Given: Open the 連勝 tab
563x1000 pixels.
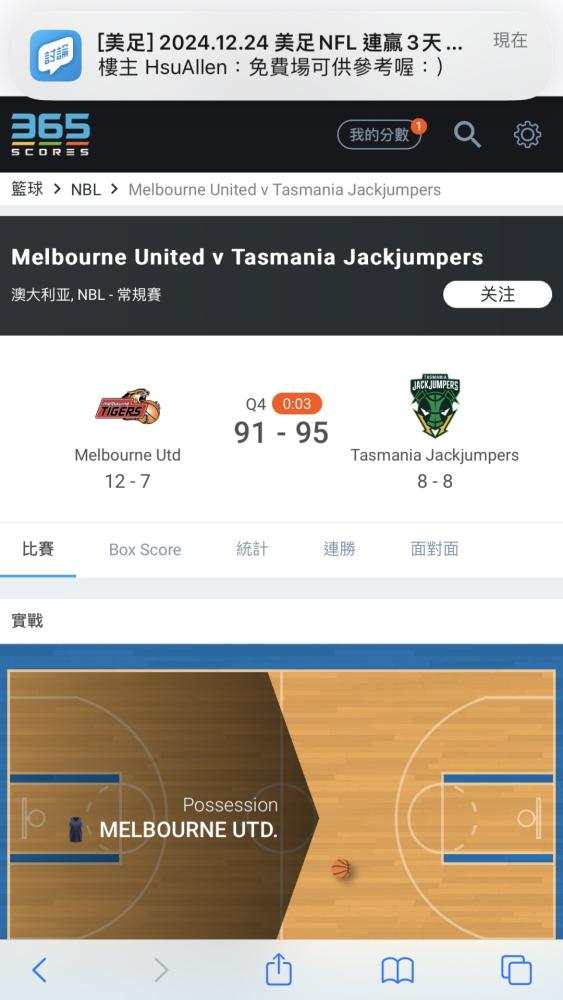Looking at the screenshot, I should tap(339, 549).
